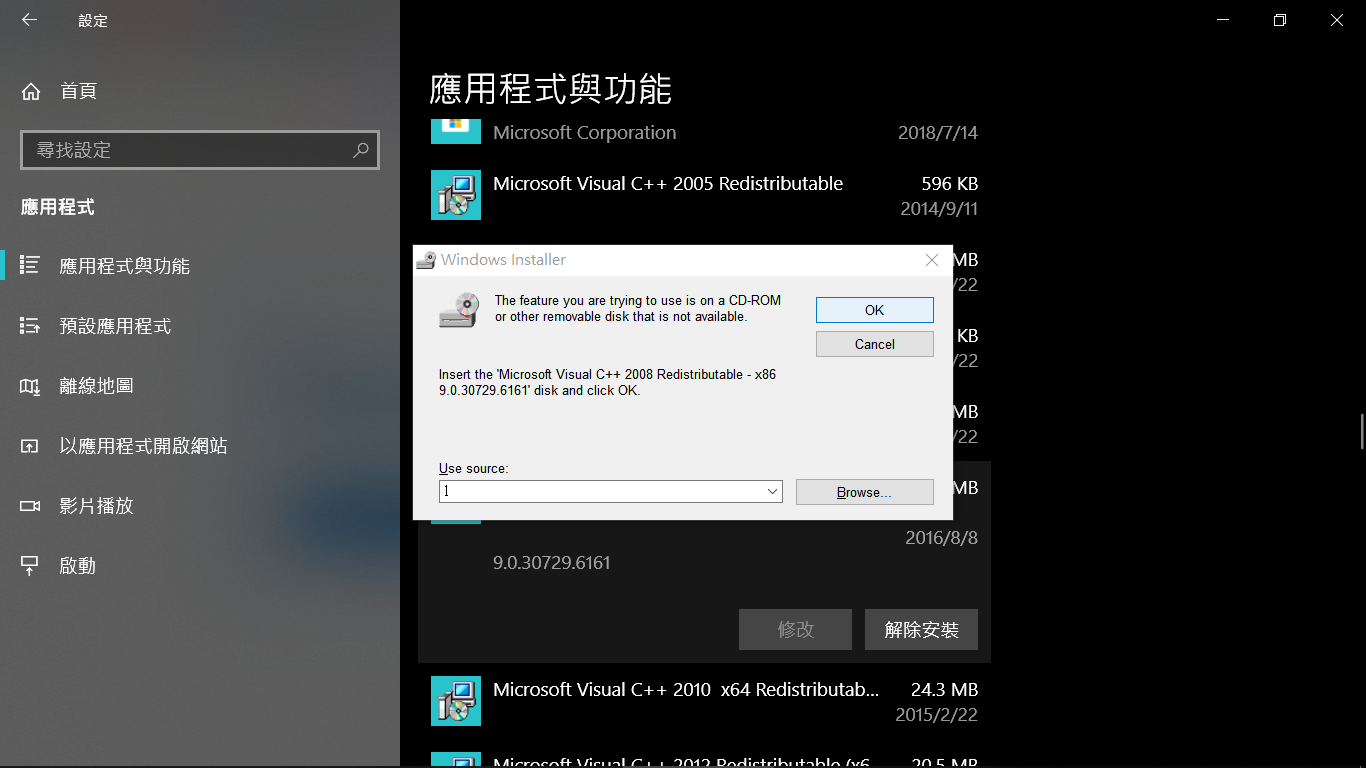Click the Windows Installer title bar icon

(426, 260)
